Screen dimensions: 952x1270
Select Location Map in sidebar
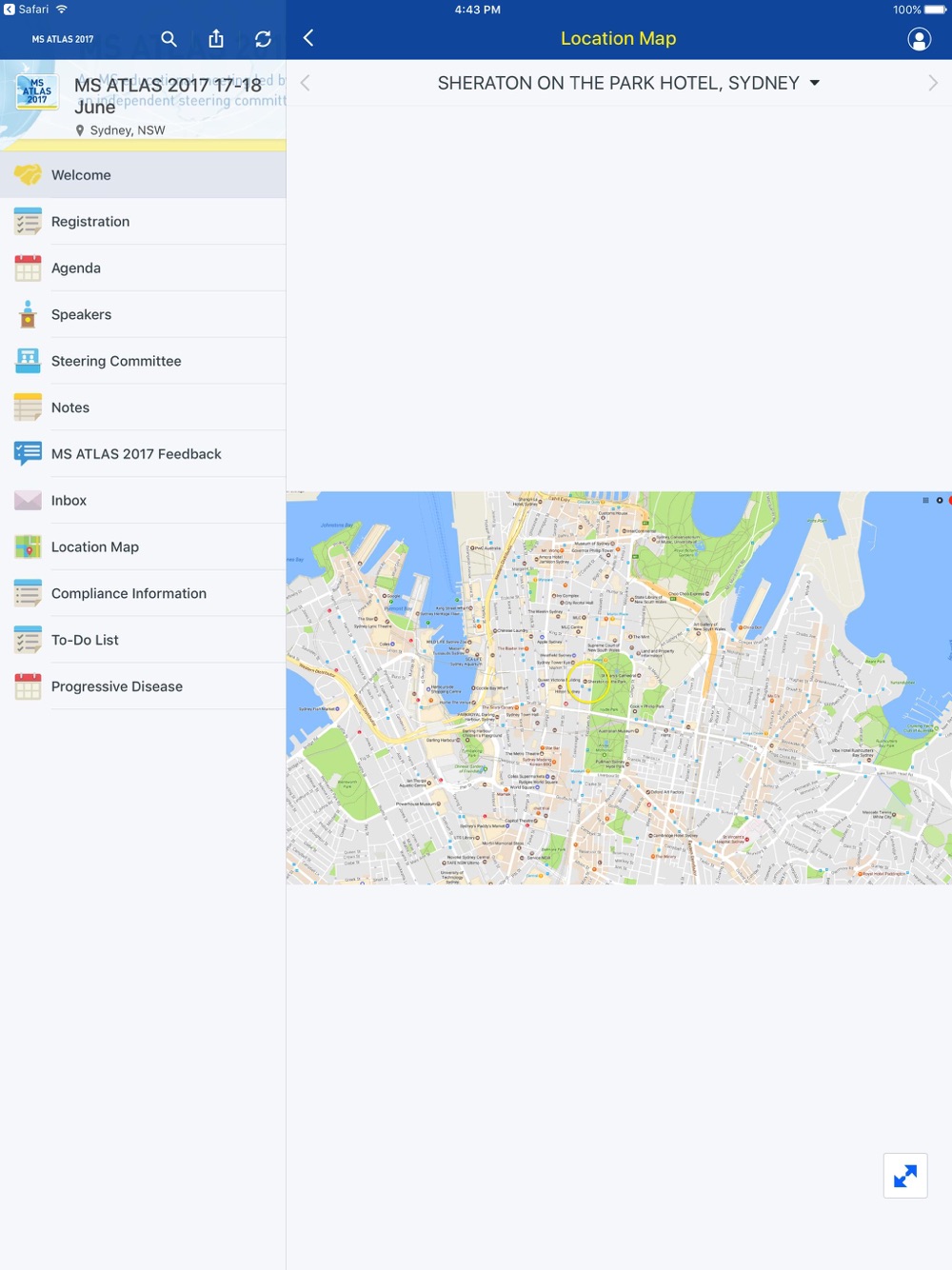(x=143, y=547)
